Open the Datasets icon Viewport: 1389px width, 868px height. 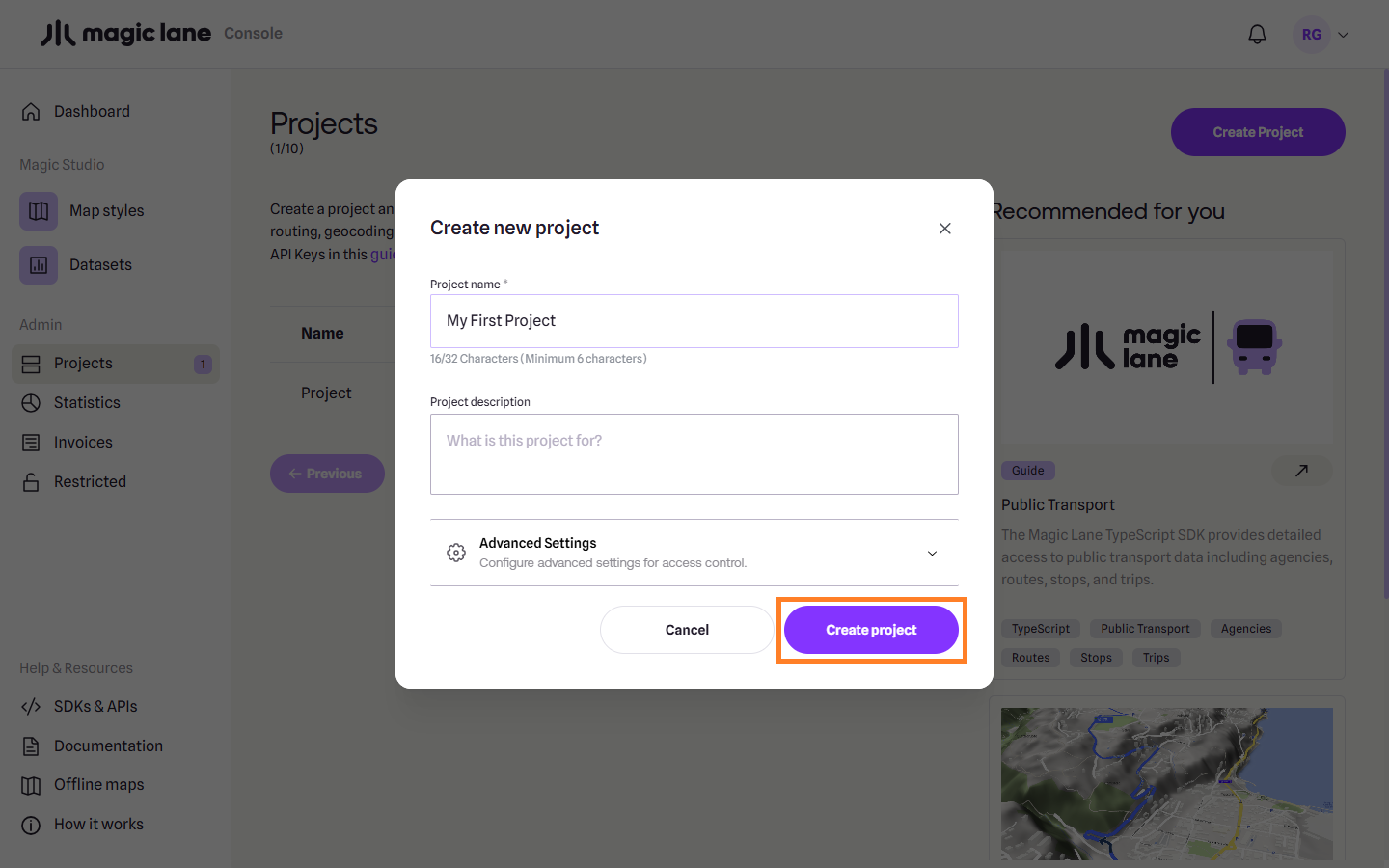[39, 265]
